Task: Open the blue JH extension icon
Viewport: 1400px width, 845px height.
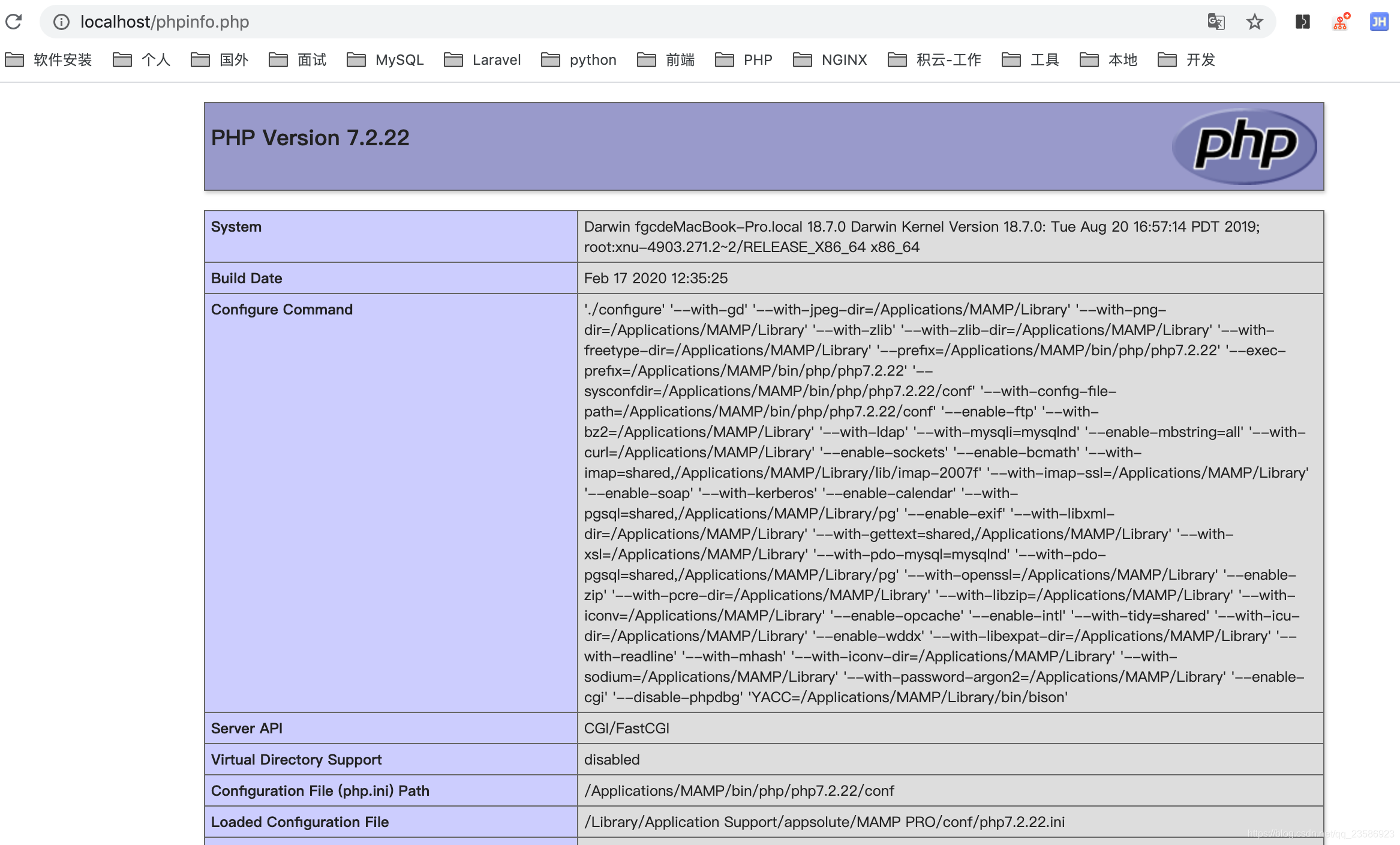Action: (x=1379, y=22)
